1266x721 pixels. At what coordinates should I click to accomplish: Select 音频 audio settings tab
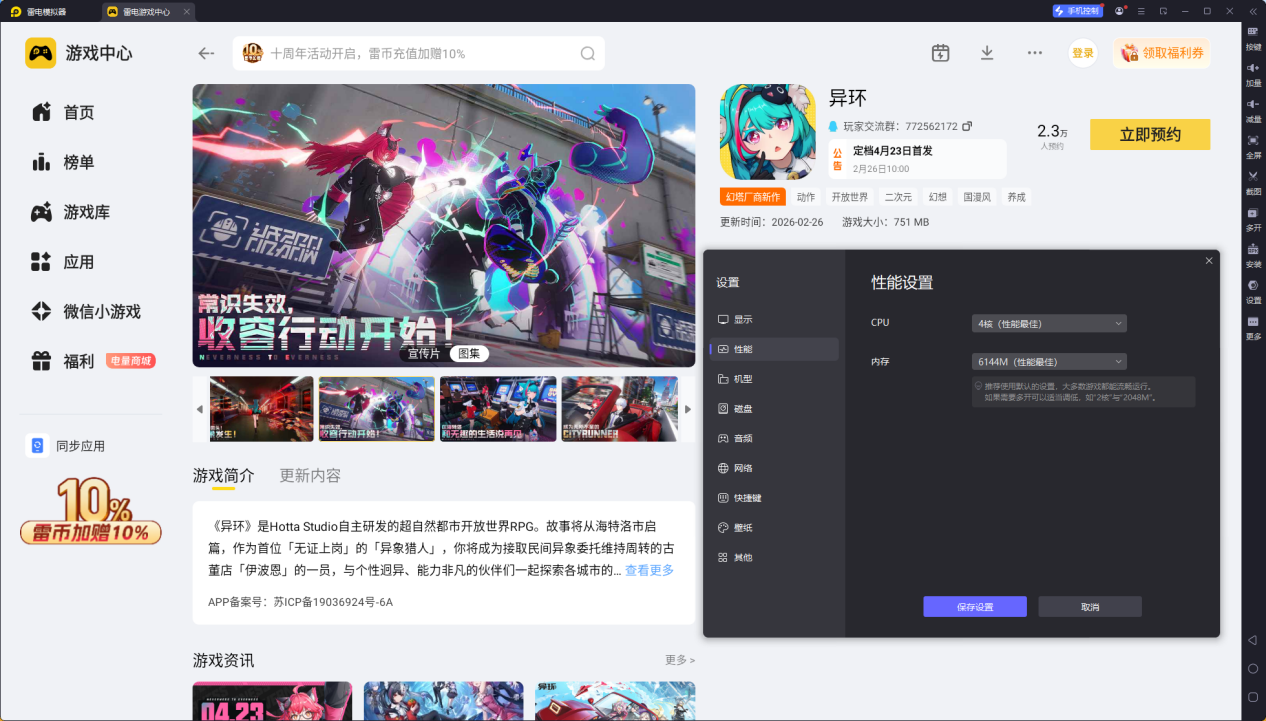tap(774, 438)
